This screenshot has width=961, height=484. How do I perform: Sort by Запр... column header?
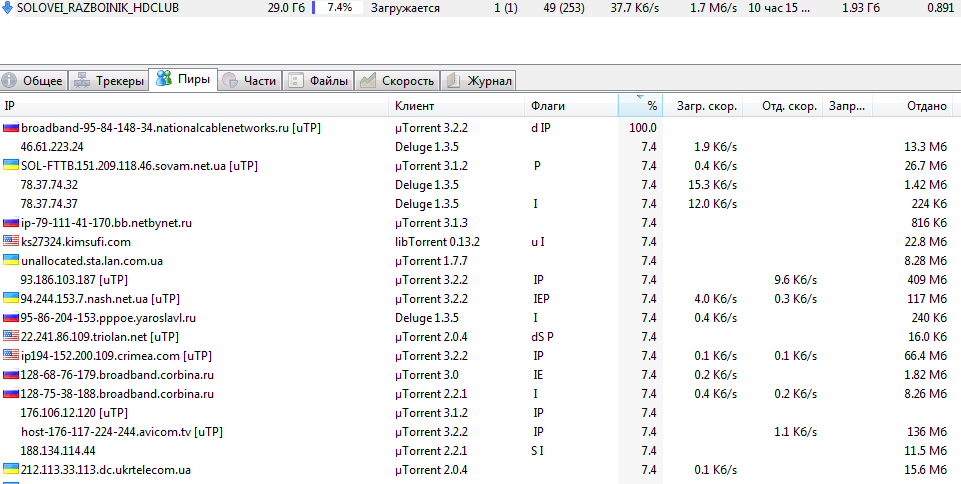coord(848,106)
